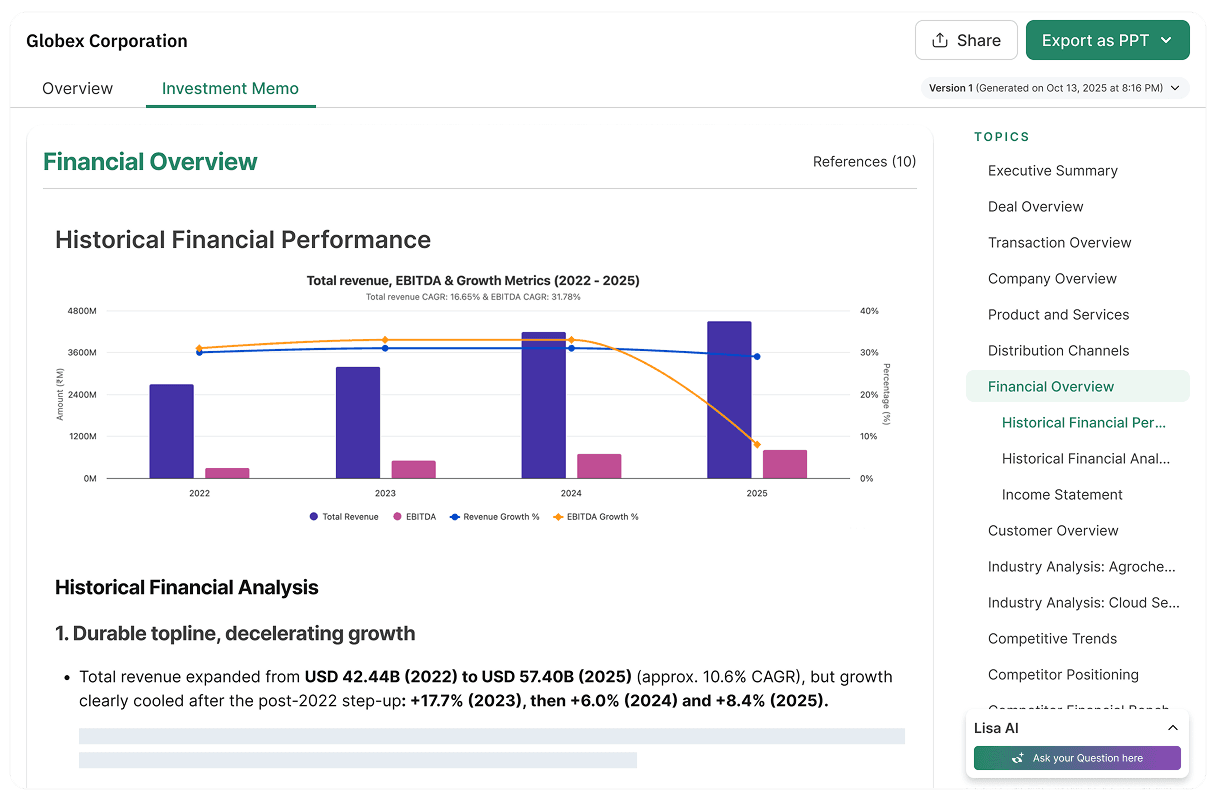Screen dimensions: 1216x800
Task: Select the Income Statement subtopic
Action: pos(1062,495)
